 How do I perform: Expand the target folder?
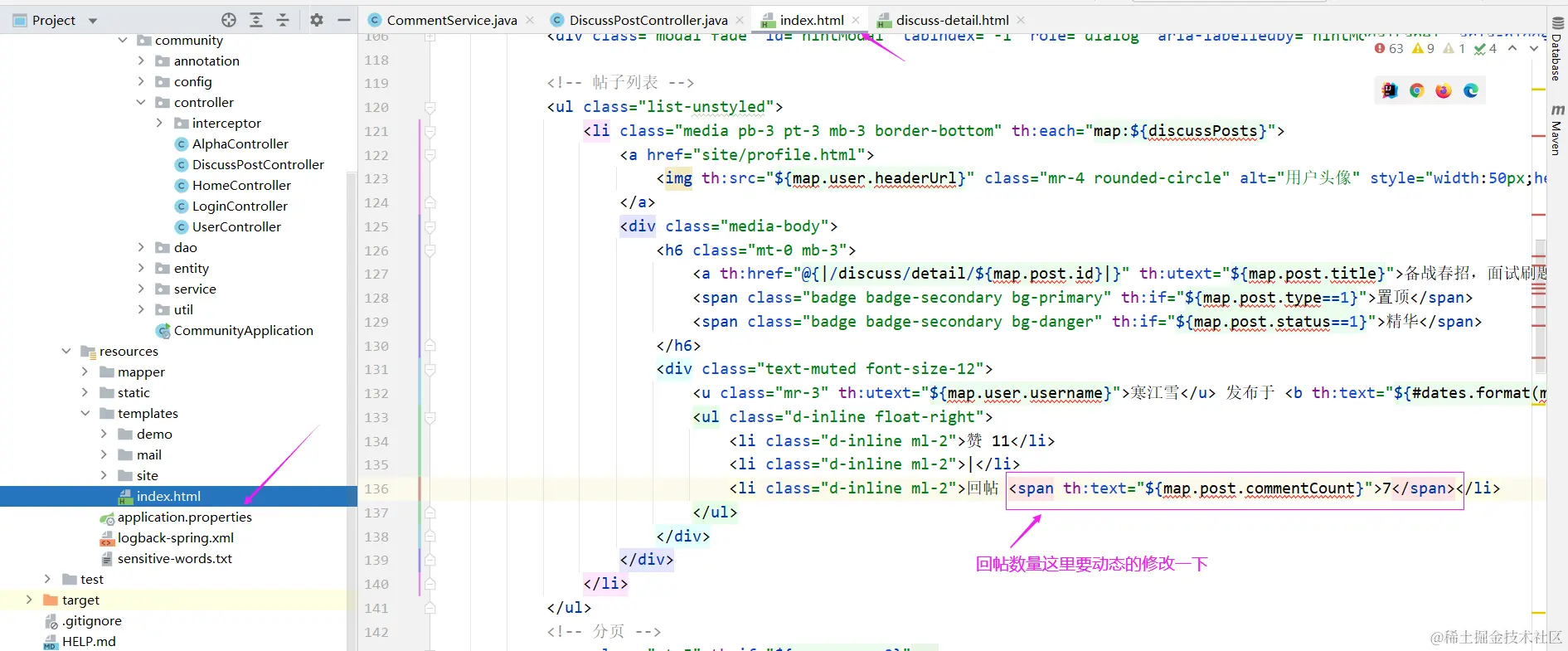[29, 600]
